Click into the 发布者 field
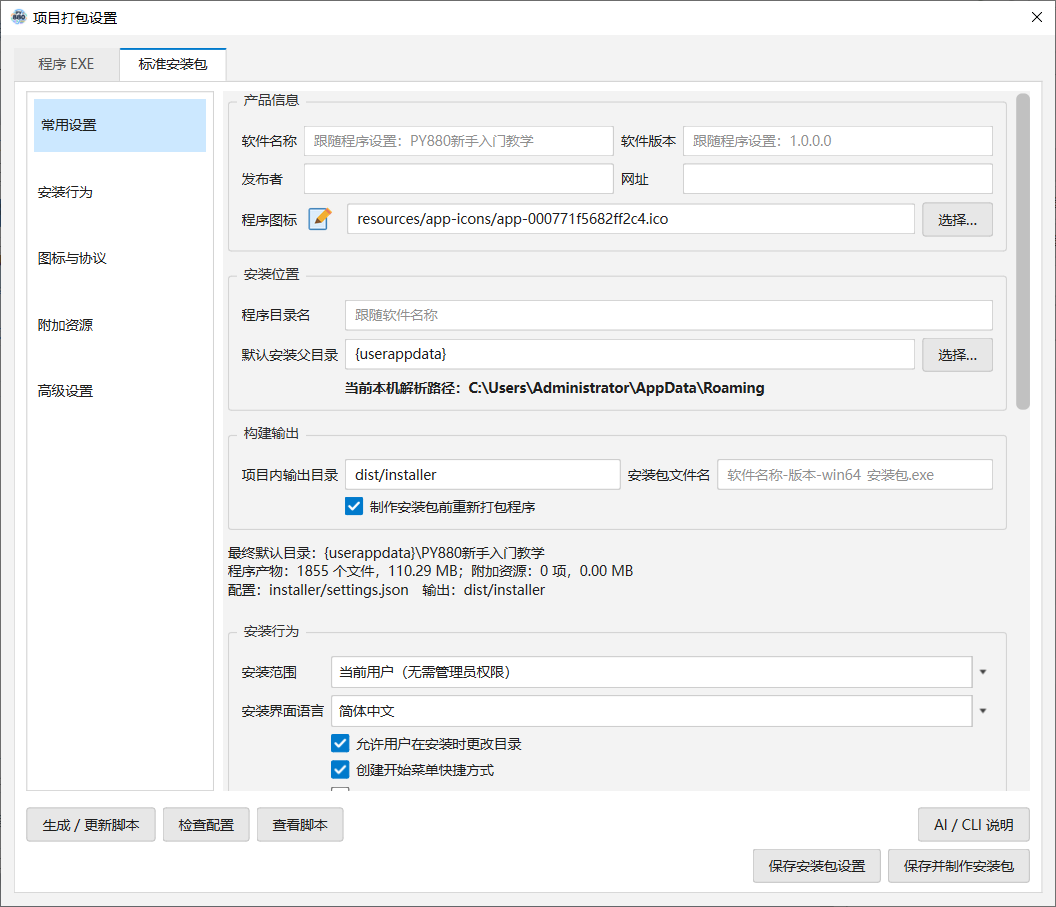 pos(459,178)
